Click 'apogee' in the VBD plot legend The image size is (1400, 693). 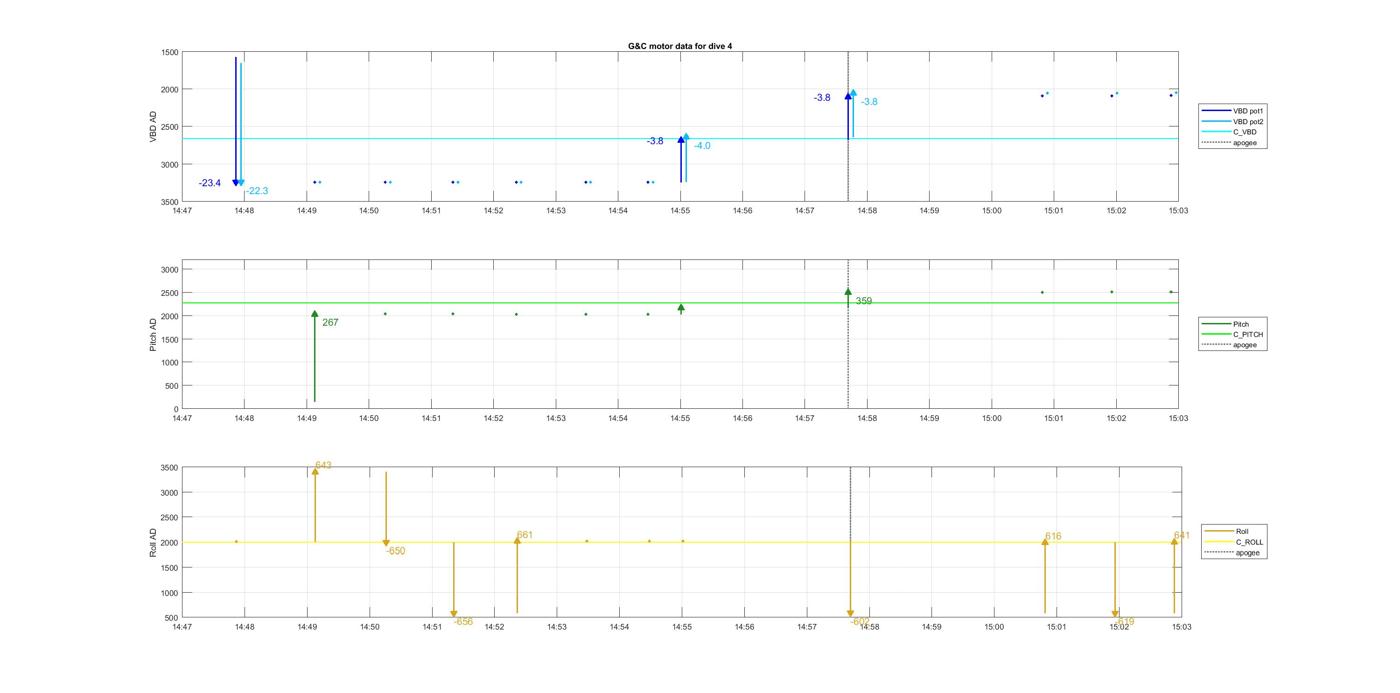coord(1230,143)
